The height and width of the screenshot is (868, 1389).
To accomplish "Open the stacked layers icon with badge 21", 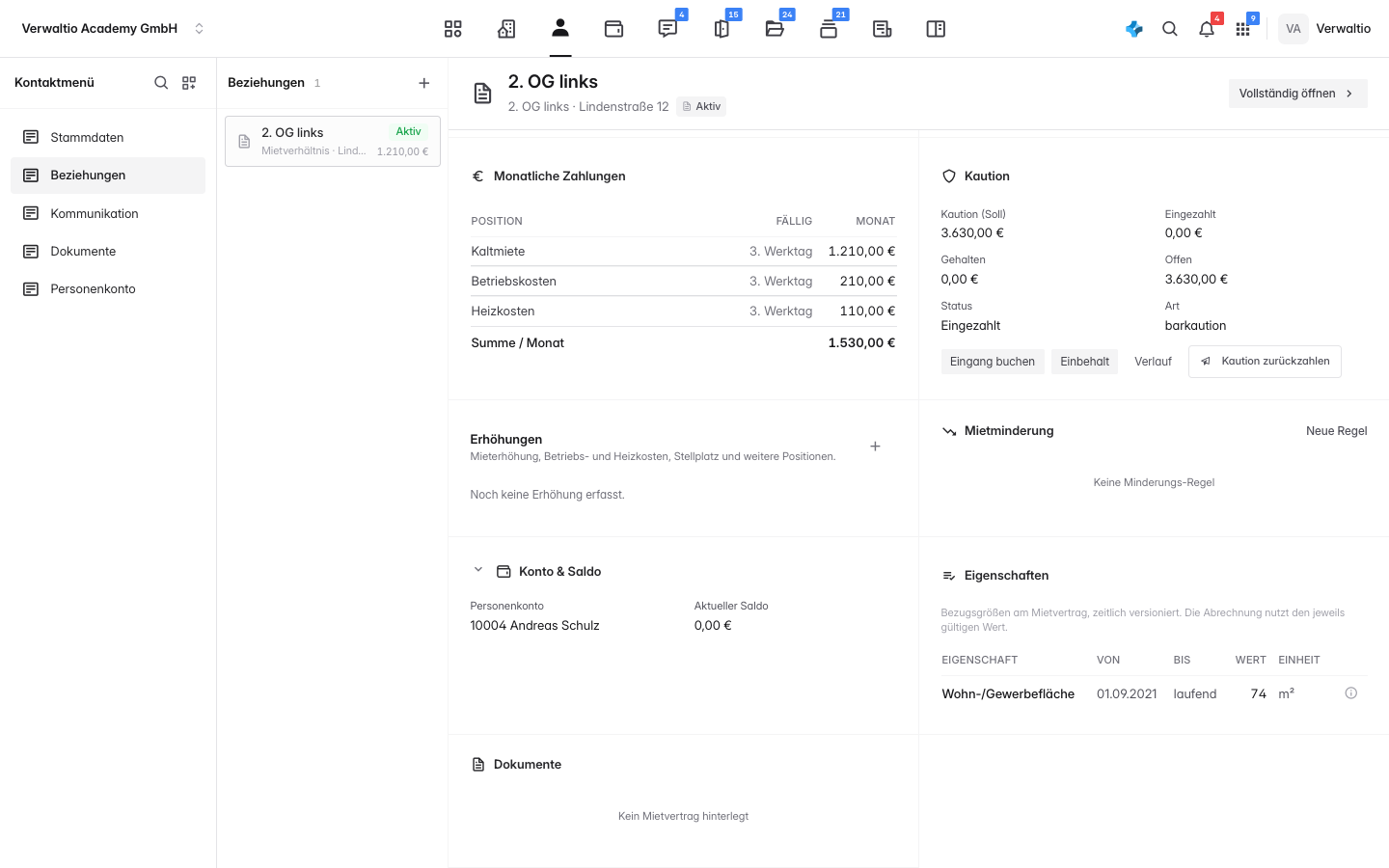I will point(829,29).
